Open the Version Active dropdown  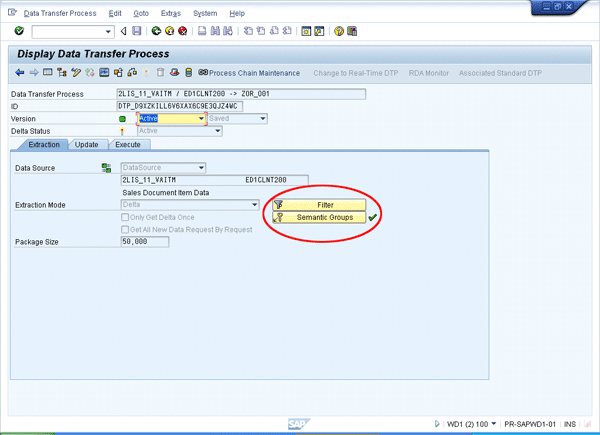coord(201,118)
